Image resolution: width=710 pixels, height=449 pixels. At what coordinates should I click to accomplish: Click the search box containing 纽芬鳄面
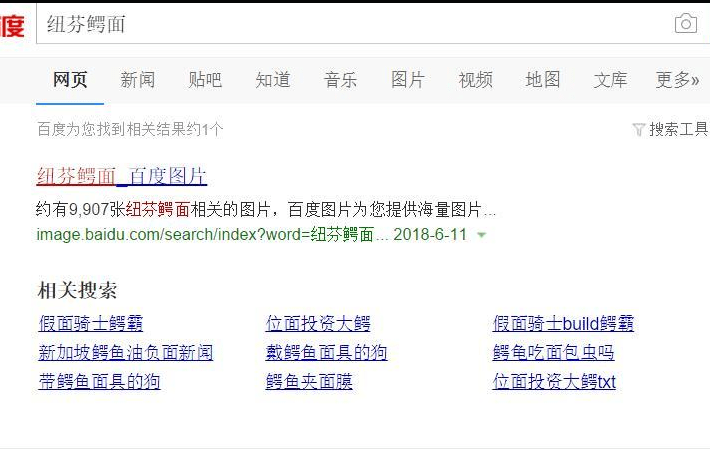pyautogui.click(x=350, y=24)
